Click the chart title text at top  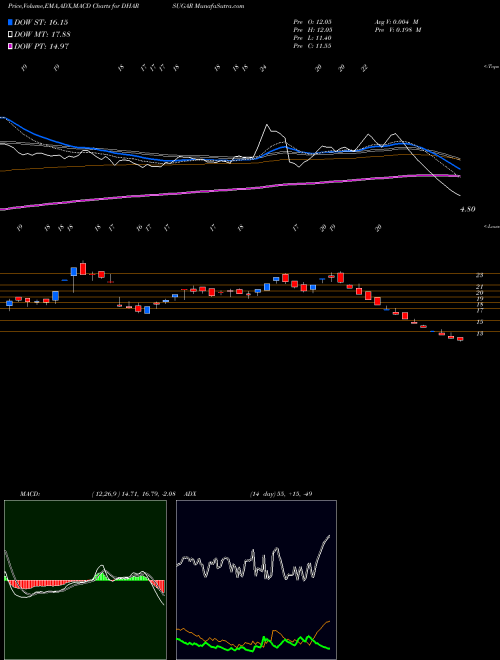pos(126,6)
